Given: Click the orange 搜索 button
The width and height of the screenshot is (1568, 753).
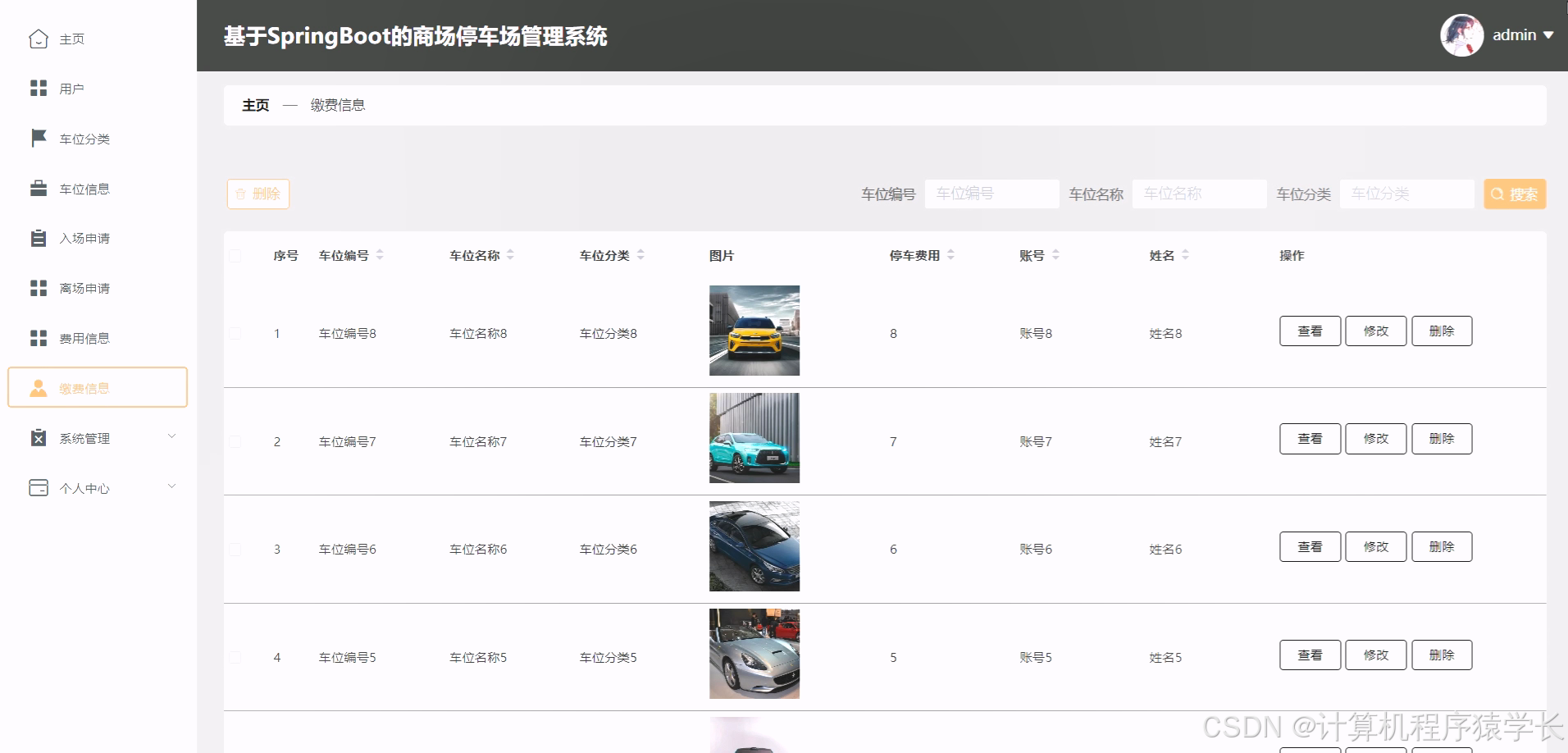Looking at the screenshot, I should click(x=1515, y=194).
